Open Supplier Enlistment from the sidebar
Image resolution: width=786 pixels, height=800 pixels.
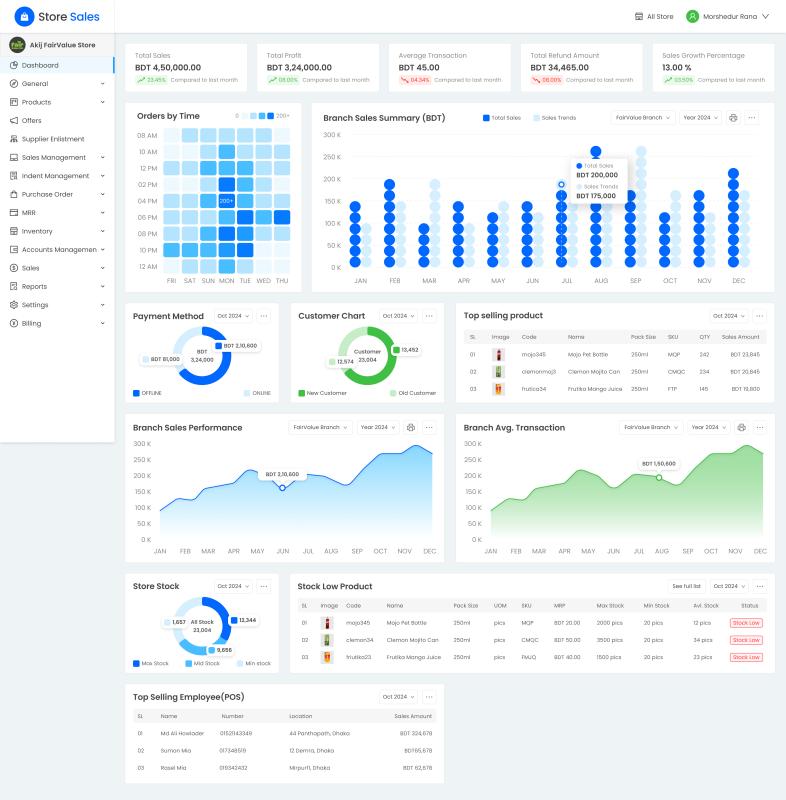(x=52, y=139)
